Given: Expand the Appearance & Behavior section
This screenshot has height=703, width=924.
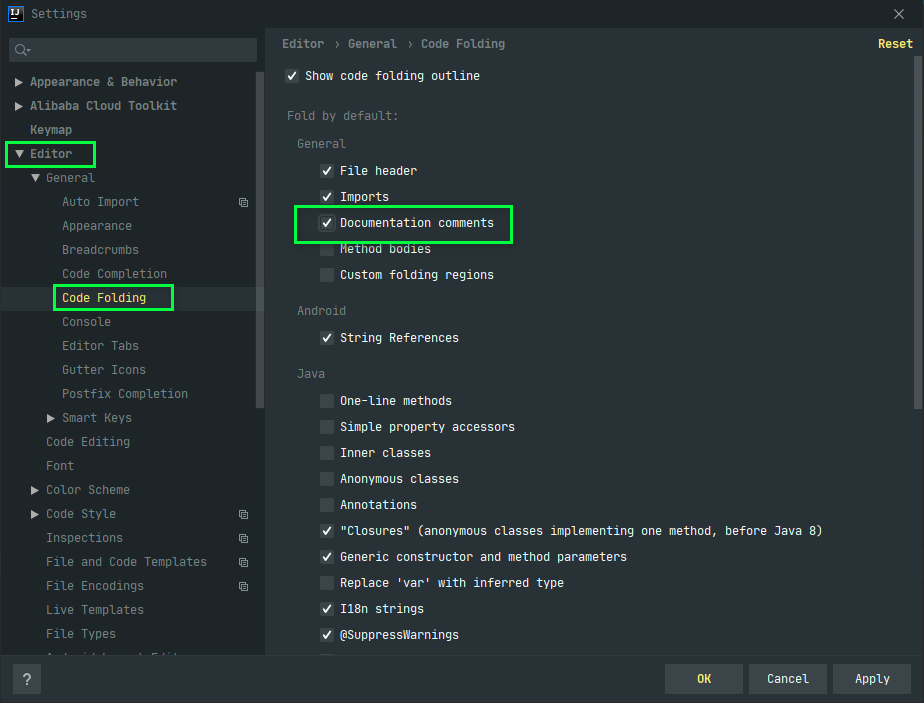Looking at the screenshot, I should 19,82.
